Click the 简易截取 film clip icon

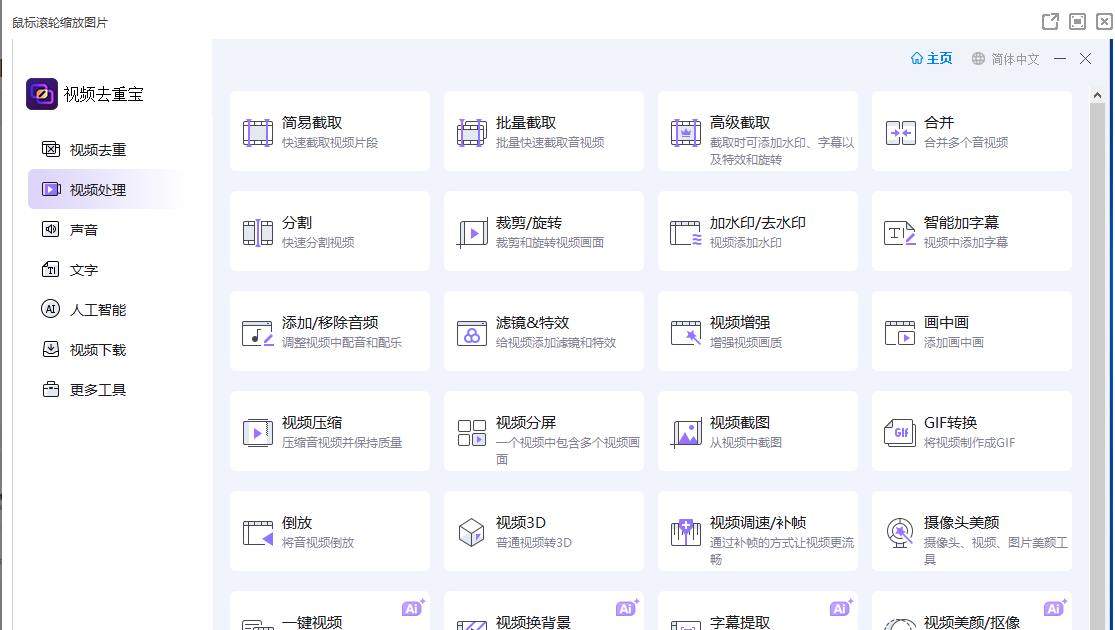pyautogui.click(x=258, y=132)
